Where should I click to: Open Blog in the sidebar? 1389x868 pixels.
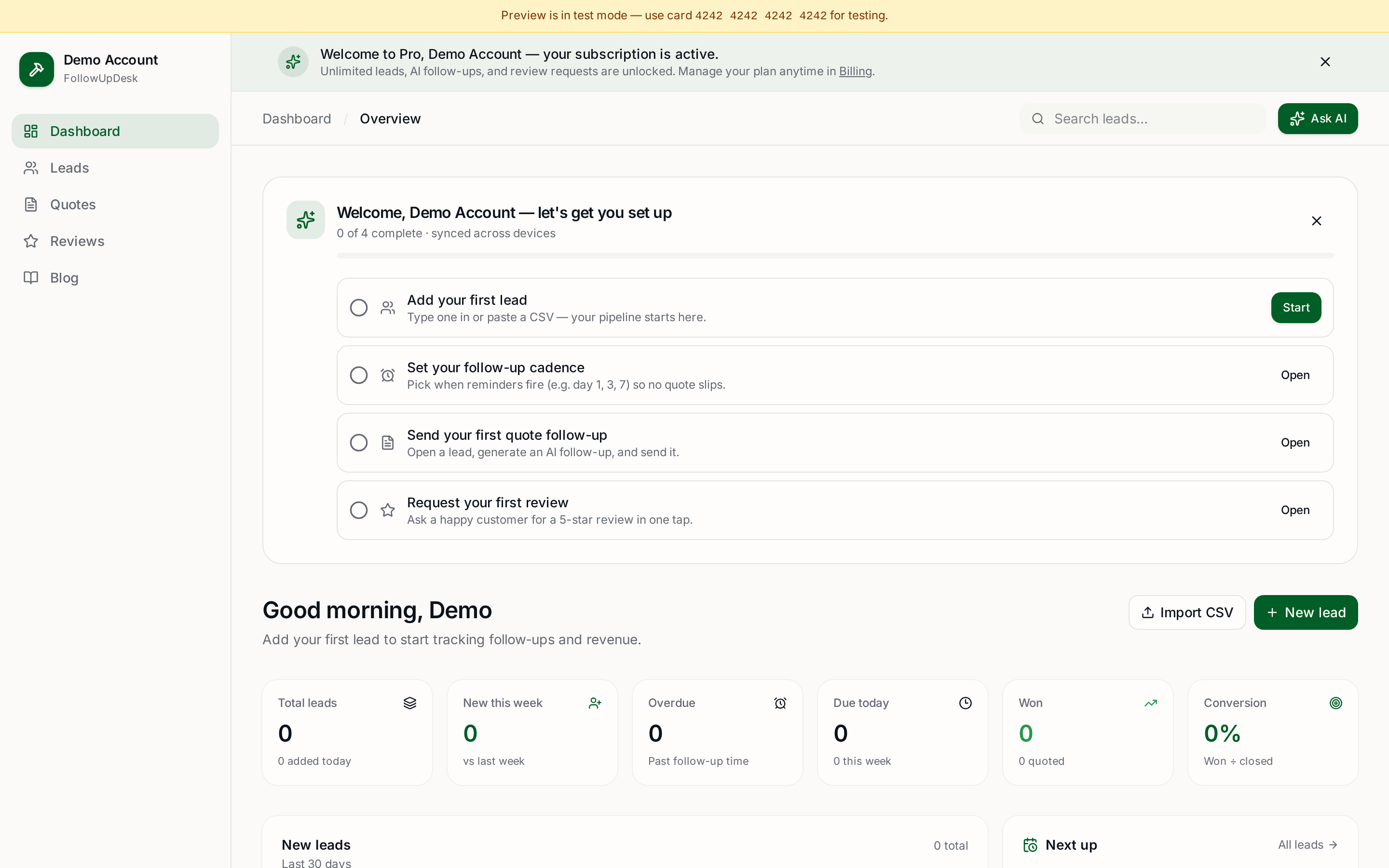click(x=115, y=278)
